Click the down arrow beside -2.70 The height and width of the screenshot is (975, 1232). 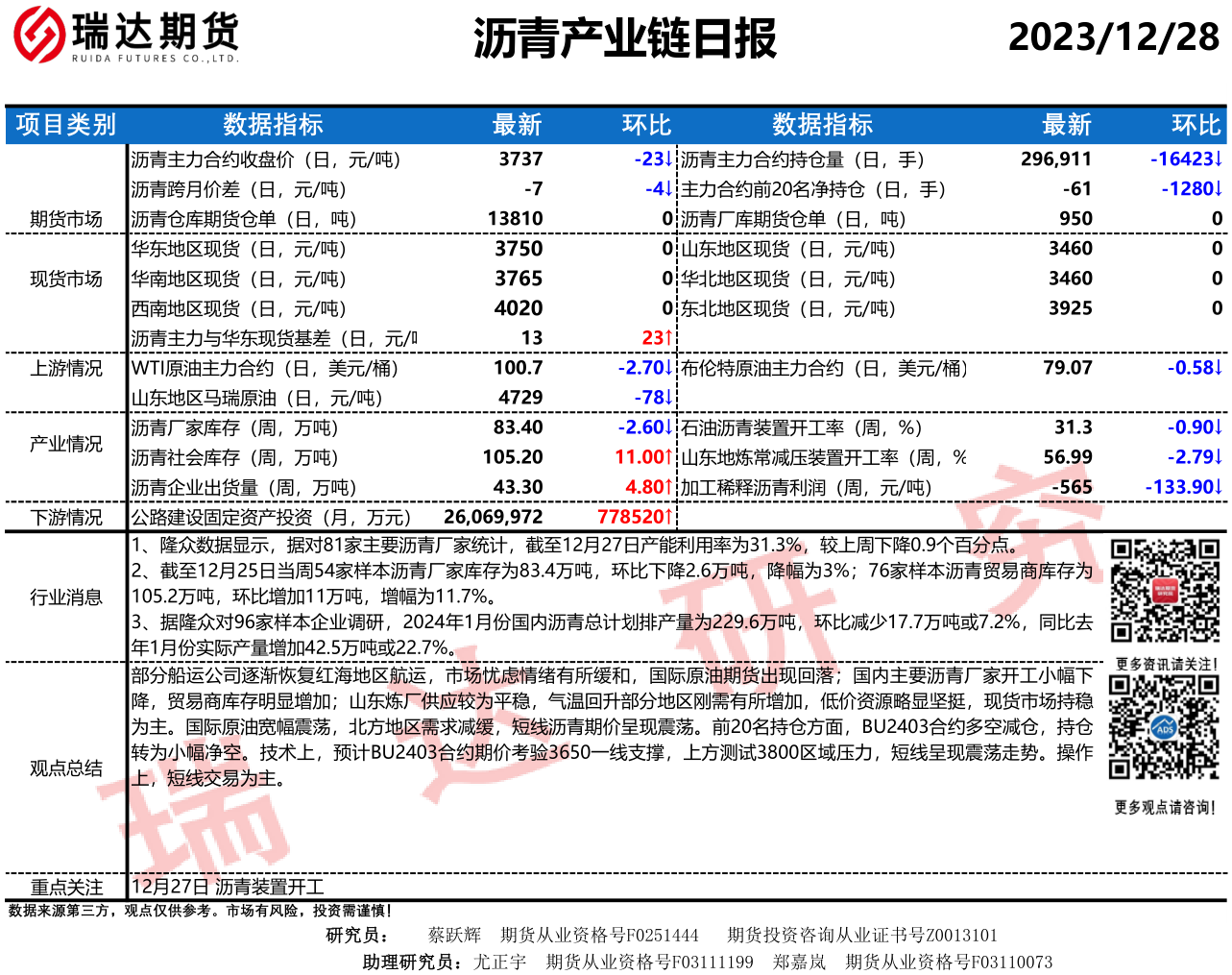668,368
